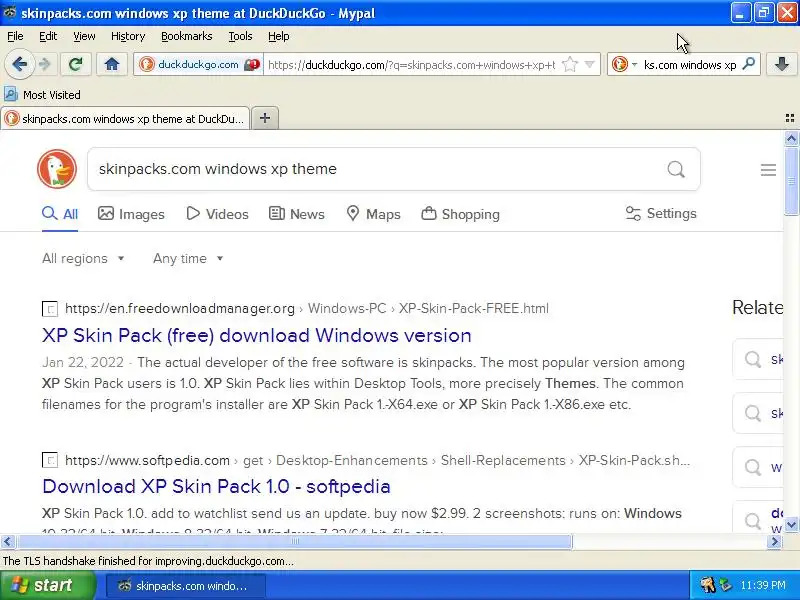This screenshot has height=600, width=800.
Task: Click the horizontal scrollbar thumb
Action: tap(294, 541)
